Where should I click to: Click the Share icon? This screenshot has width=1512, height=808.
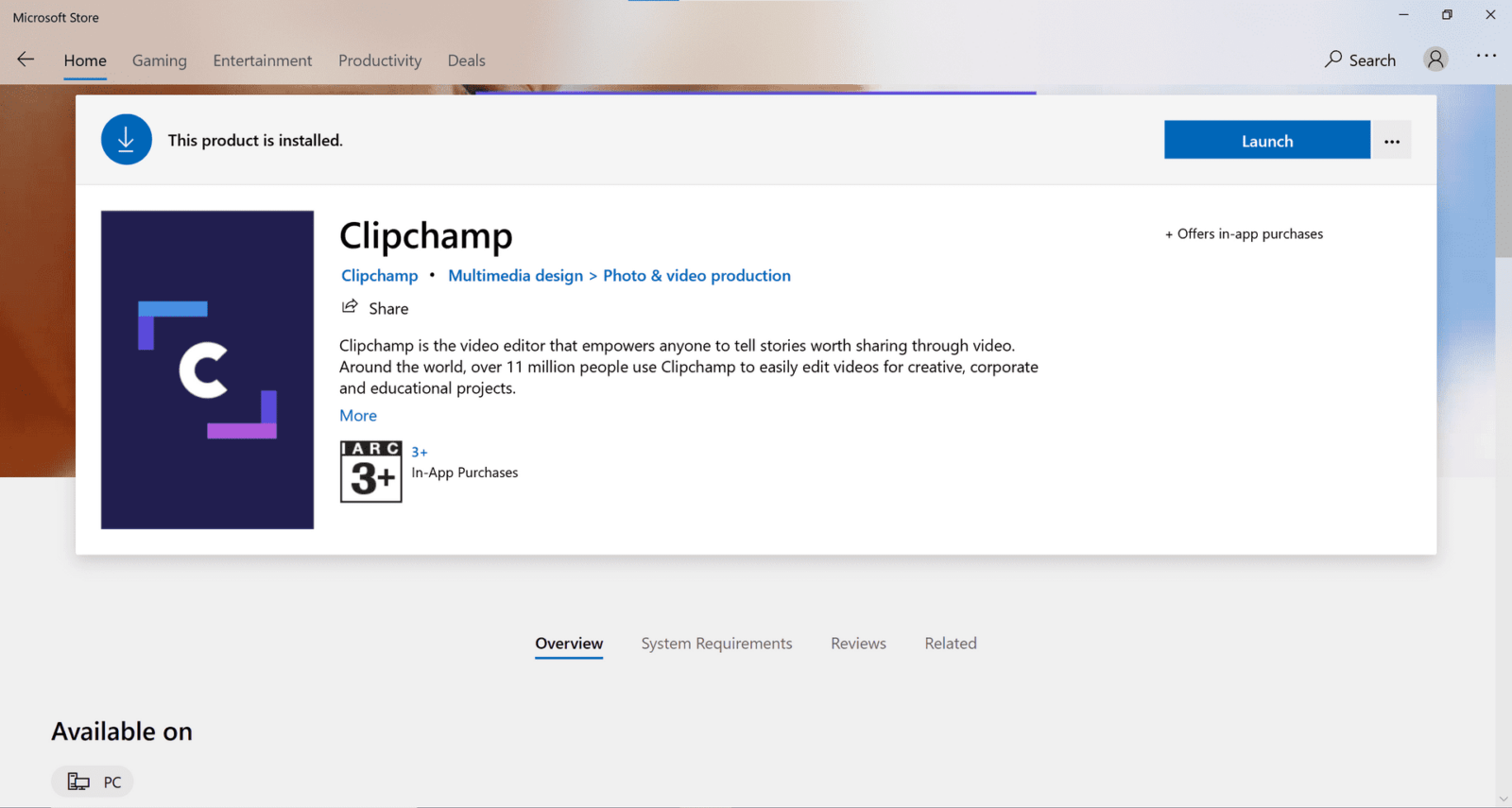click(x=350, y=306)
